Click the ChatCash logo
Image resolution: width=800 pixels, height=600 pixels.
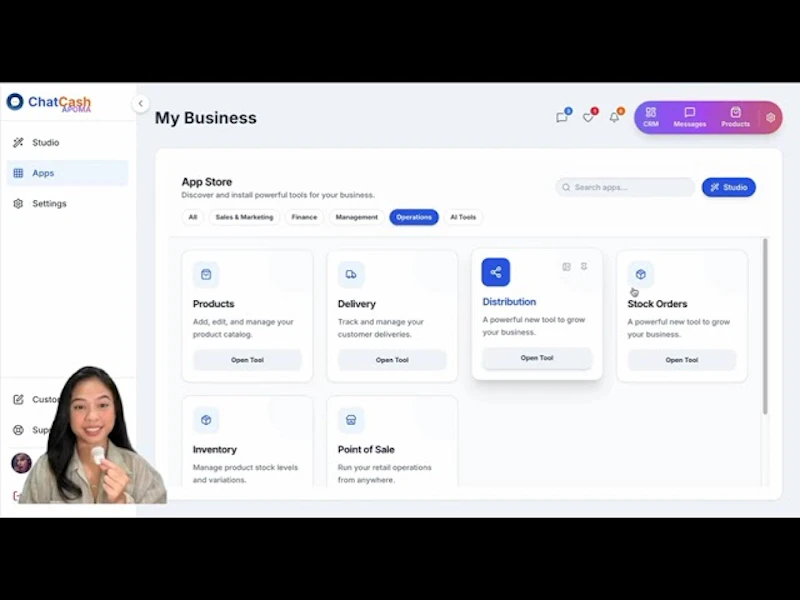coord(48,102)
